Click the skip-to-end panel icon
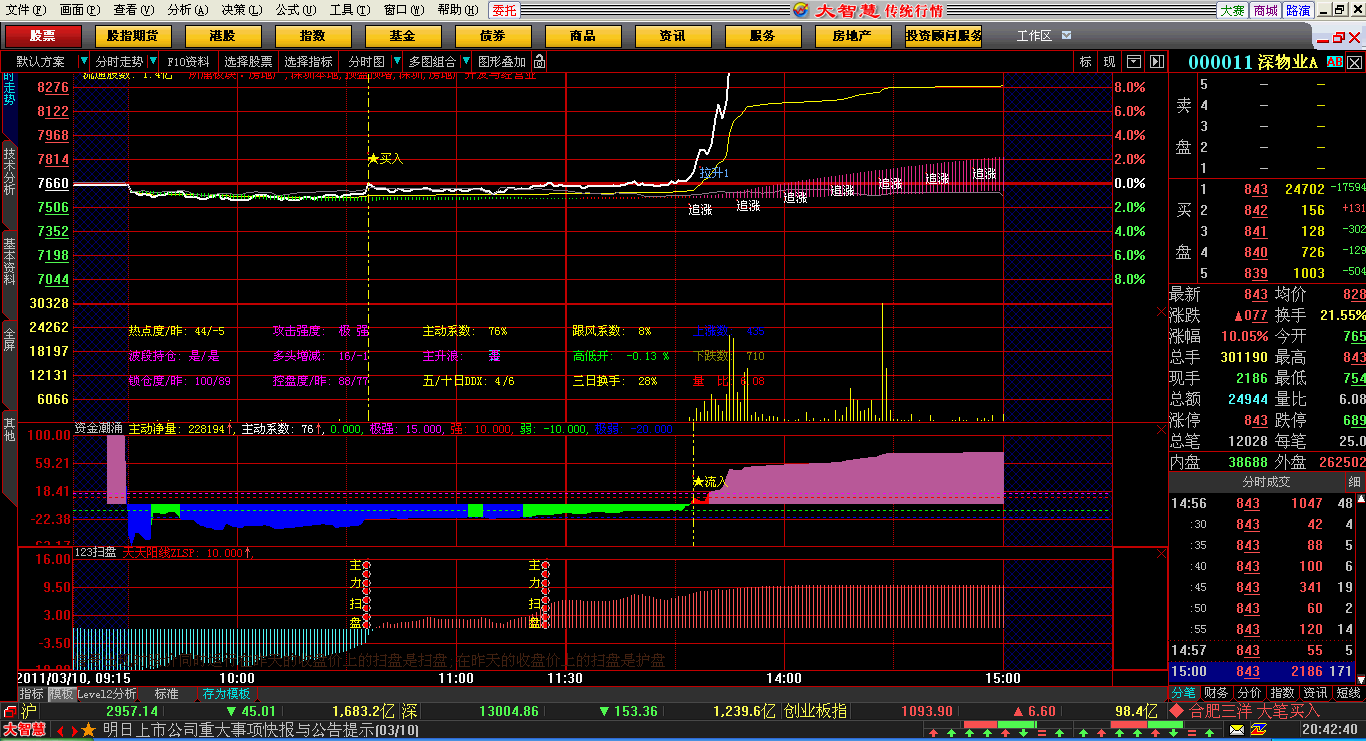 1156,62
